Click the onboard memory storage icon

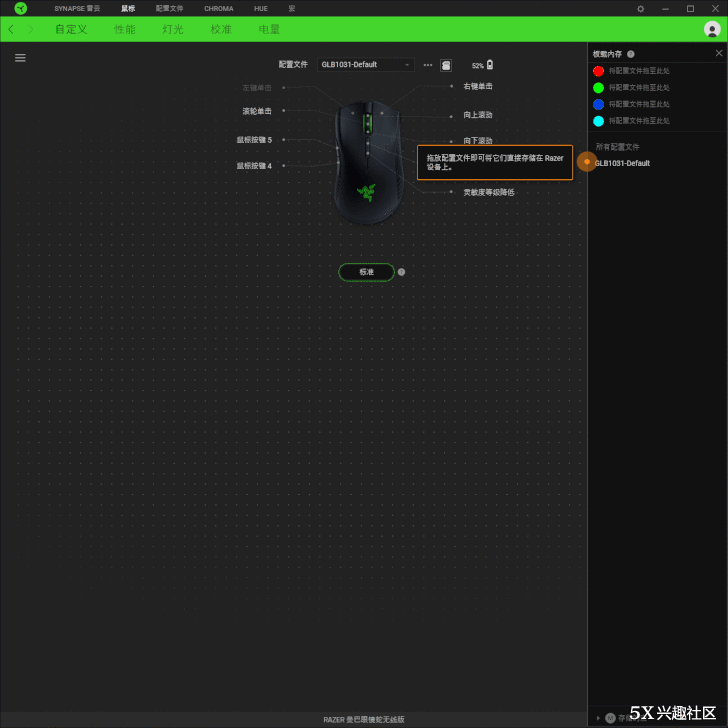click(446, 65)
